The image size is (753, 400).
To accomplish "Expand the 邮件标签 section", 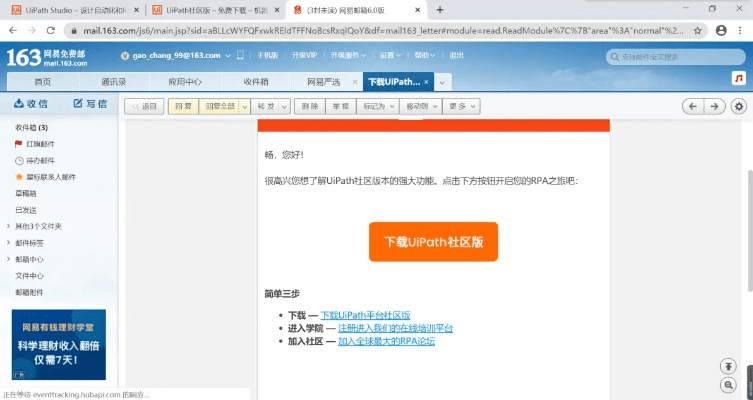I will 8,242.
